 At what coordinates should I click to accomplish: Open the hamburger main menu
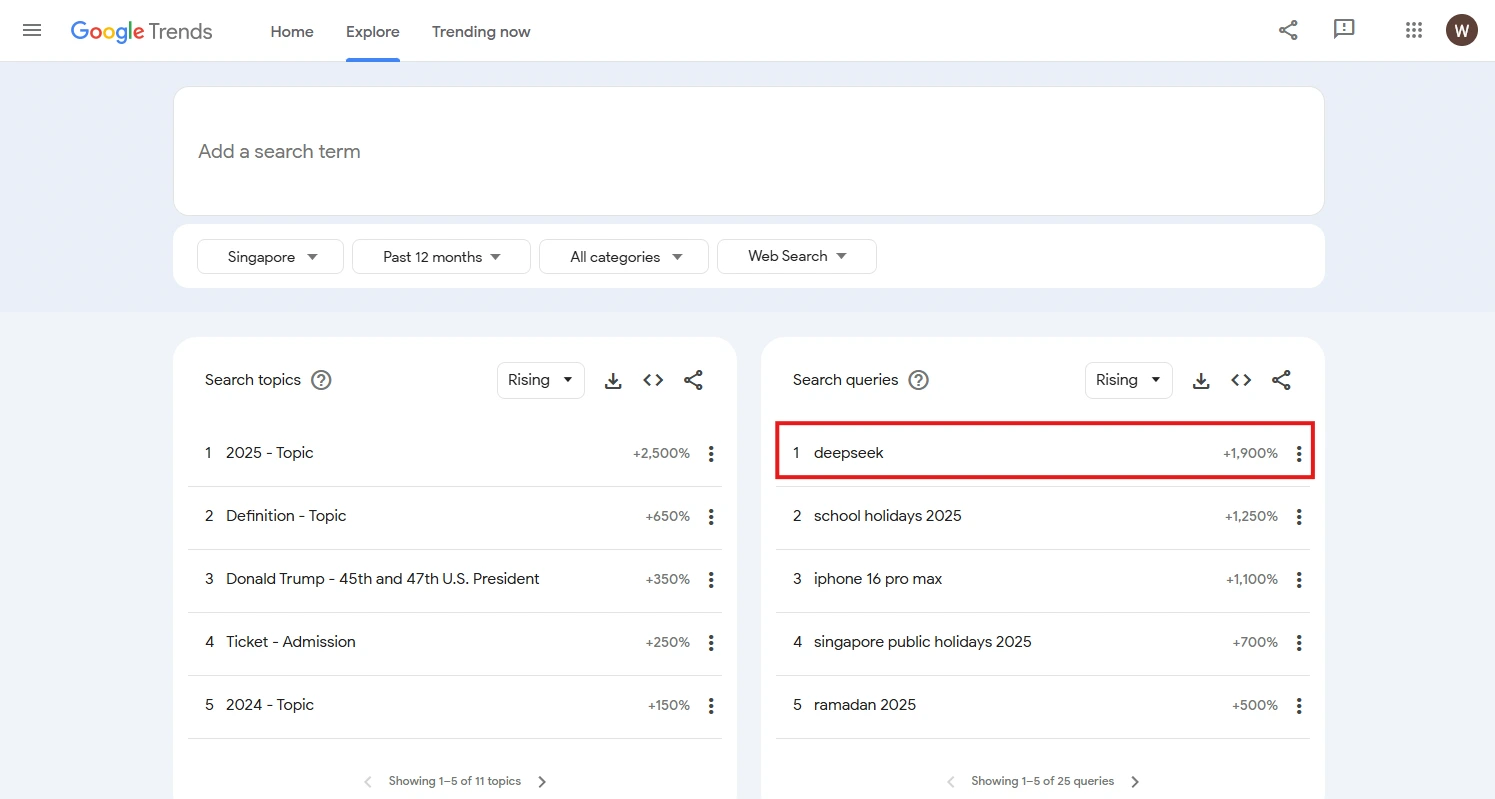(32, 31)
